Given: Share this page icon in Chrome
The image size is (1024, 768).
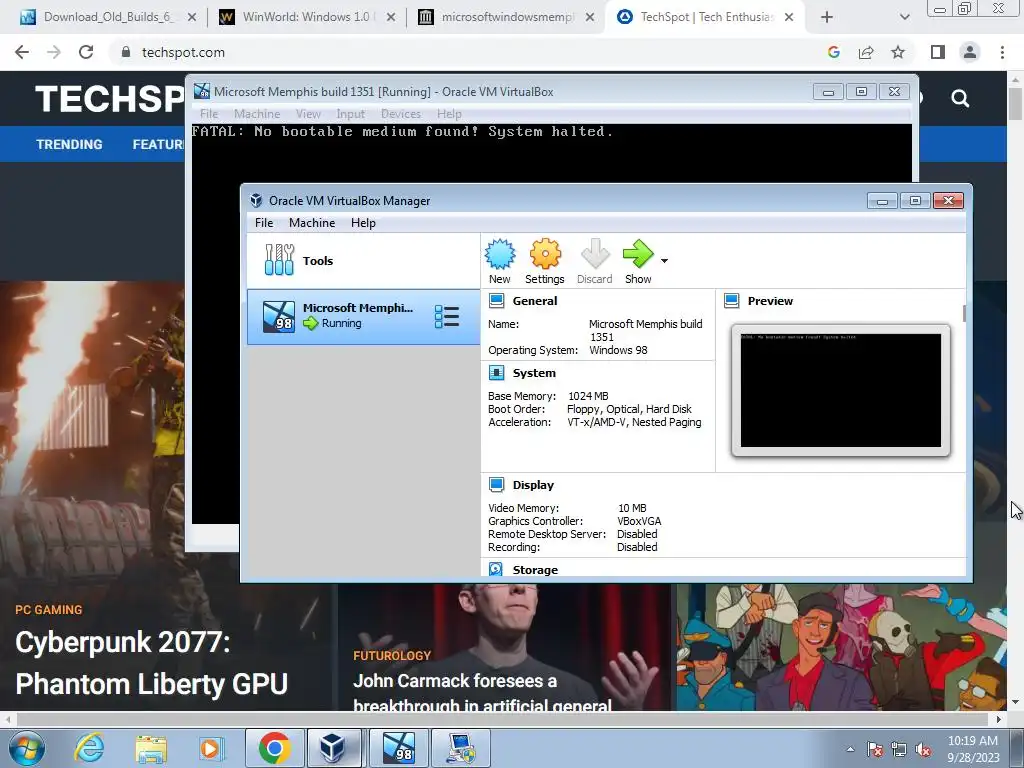Looking at the screenshot, I should click(x=866, y=52).
